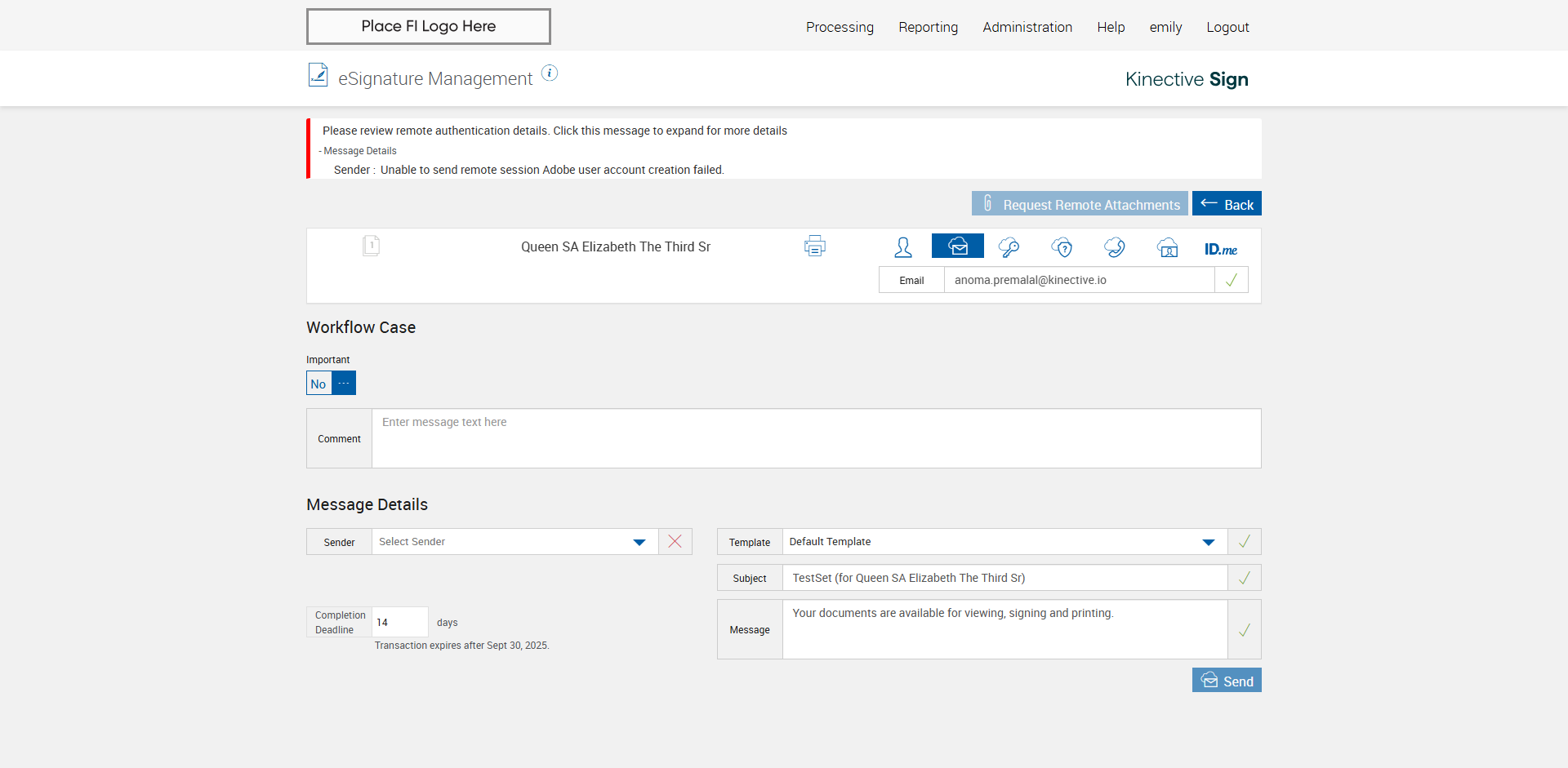Click the Send button
The height and width of the screenshot is (768, 1568).
(1226, 681)
